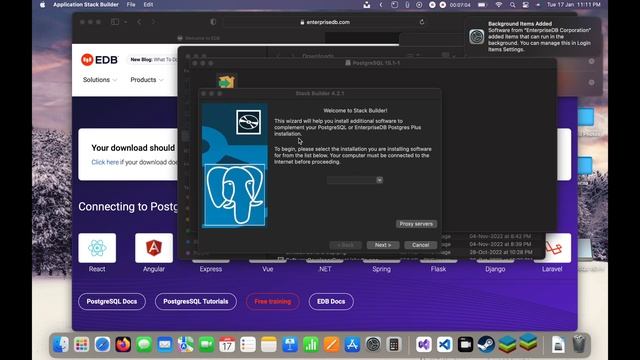Expand the Products menu on EDB site

[x=147, y=80]
